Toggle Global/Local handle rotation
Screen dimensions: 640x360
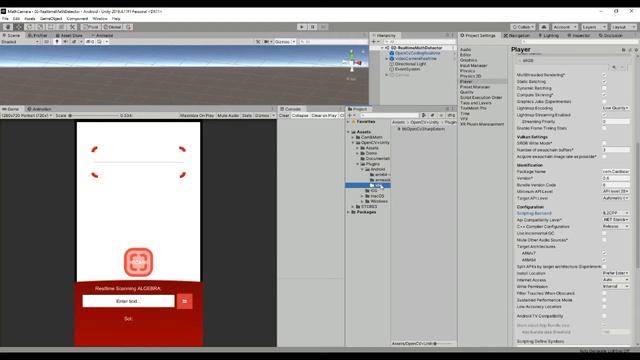[112, 27]
